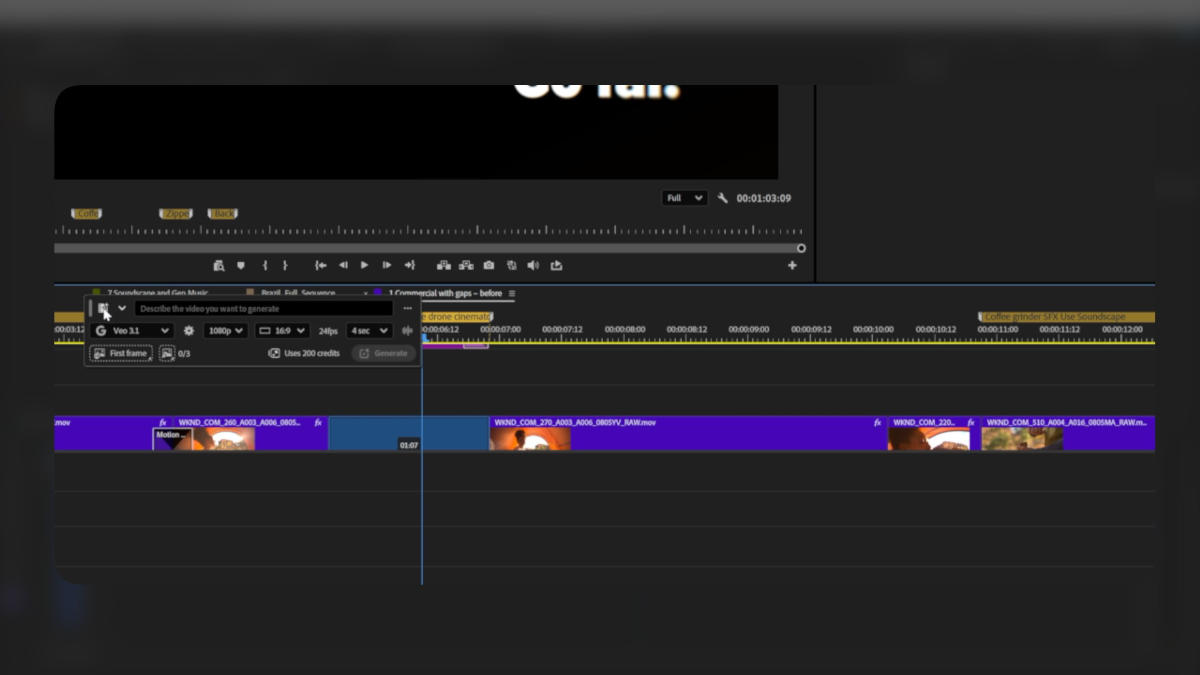Toggle the speaker audio icon in monitor controls
The image size is (1200, 675).
pyautogui.click(x=533, y=265)
